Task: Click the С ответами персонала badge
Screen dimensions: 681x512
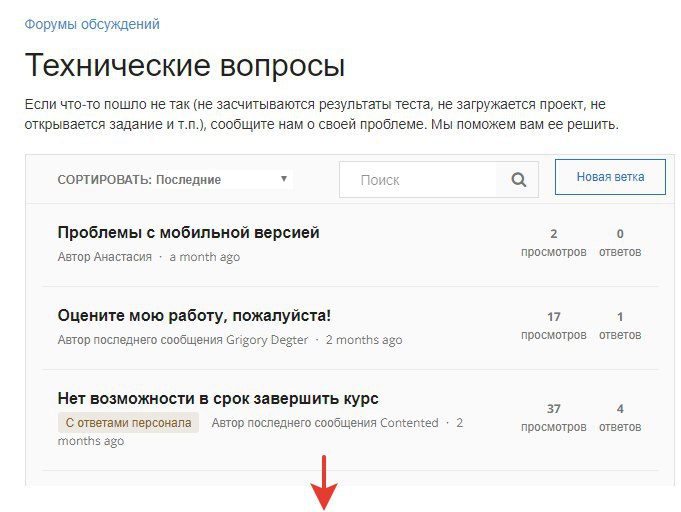Action: click(128, 423)
